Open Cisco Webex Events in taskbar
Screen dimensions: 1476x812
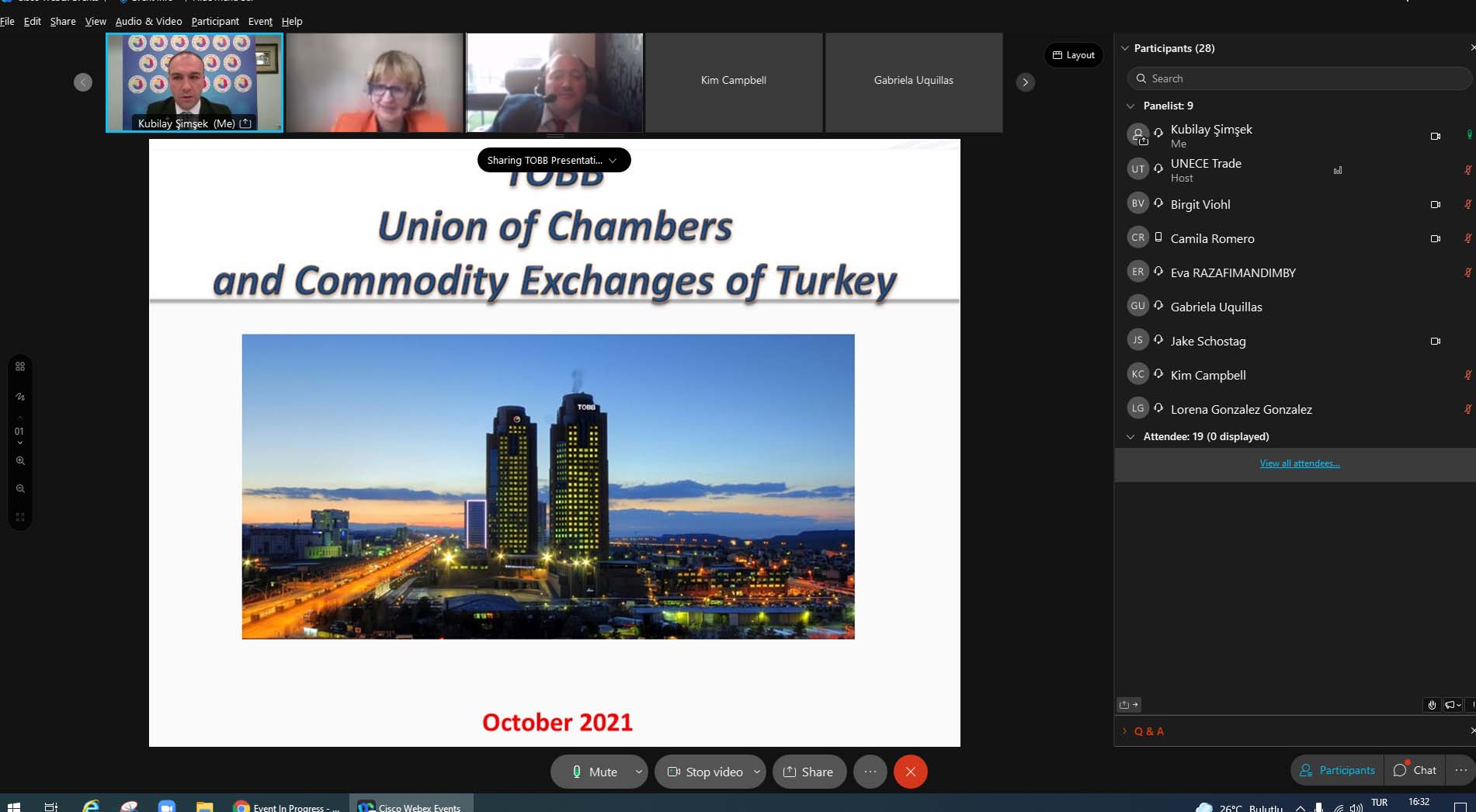coord(411,804)
